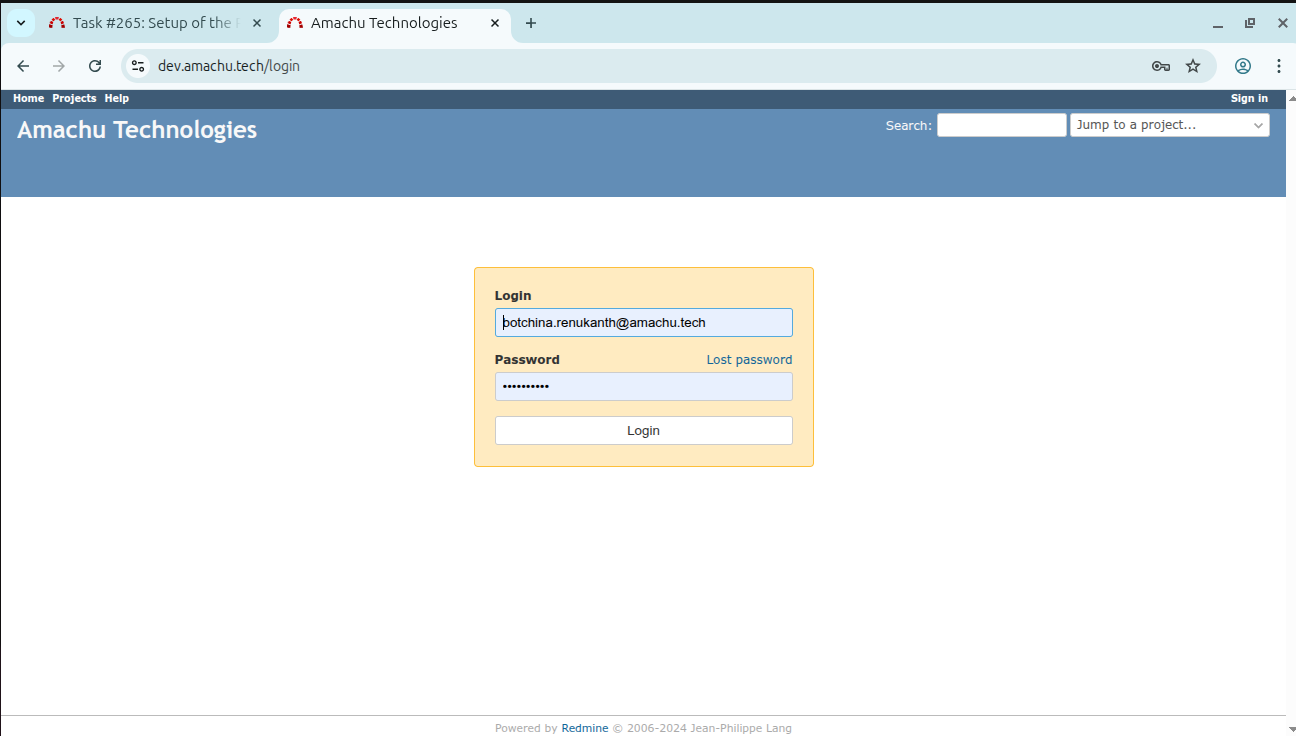Switch to Task #265 tab
This screenshot has width=1296, height=736.
[150, 23]
